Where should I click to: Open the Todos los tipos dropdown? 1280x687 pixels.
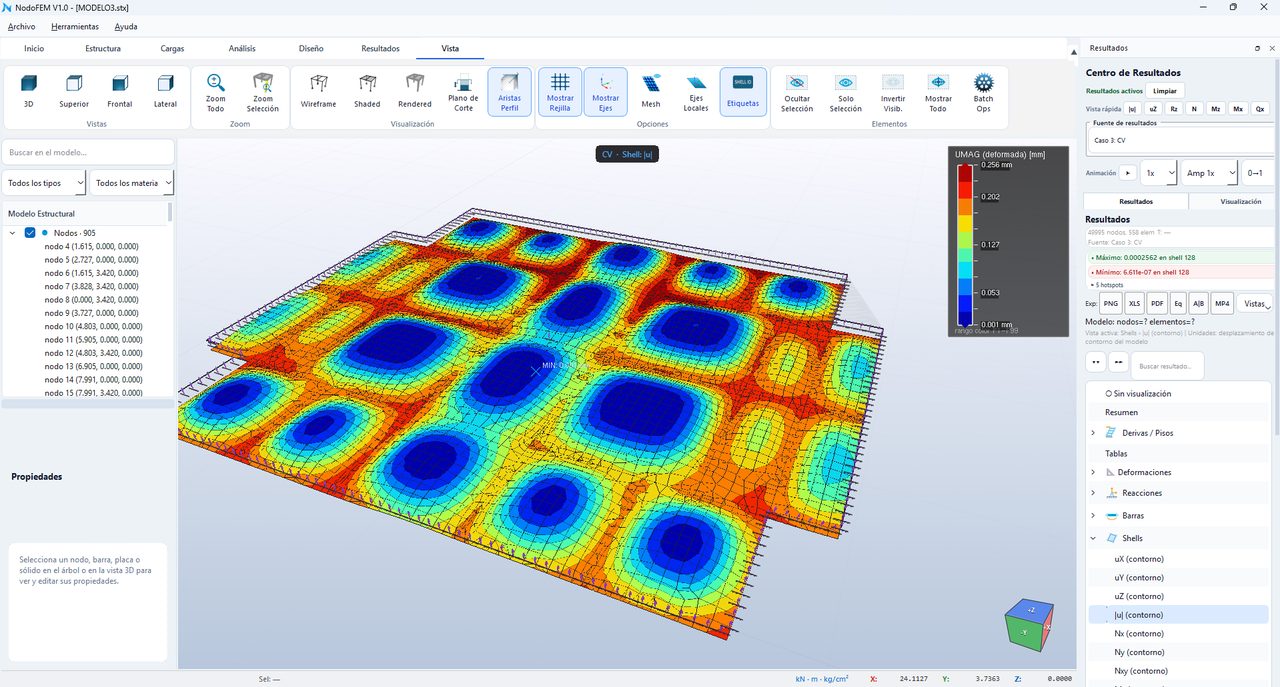[x=44, y=183]
